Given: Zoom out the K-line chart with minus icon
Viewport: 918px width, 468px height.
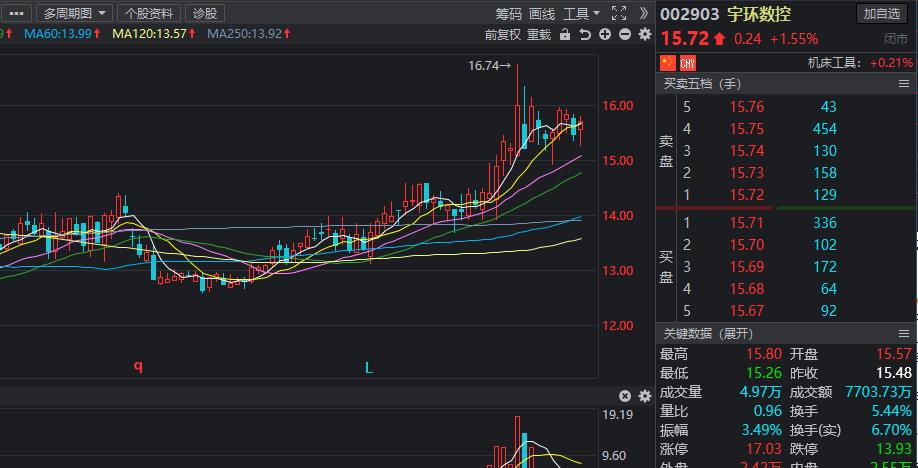Looking at the screenshot, I should 624,35.
